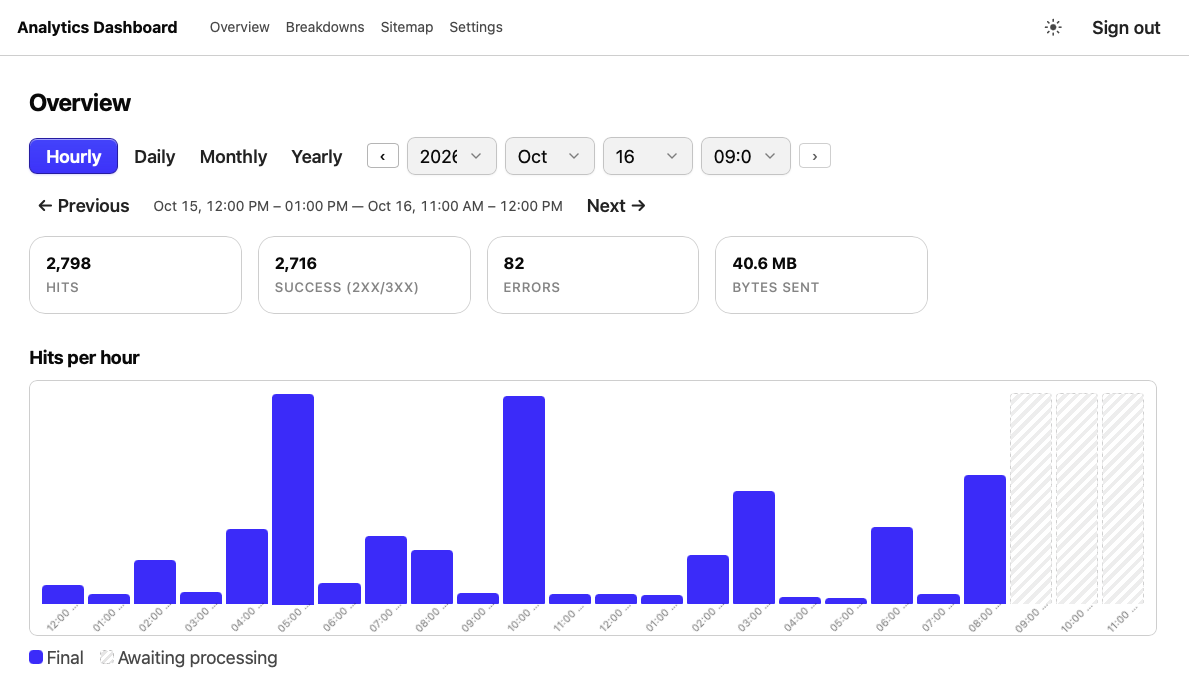Image resolution: width=1189 pixels, height=695 pixels.
Task: Click the previous period chevron button
Action: (383, 156)
